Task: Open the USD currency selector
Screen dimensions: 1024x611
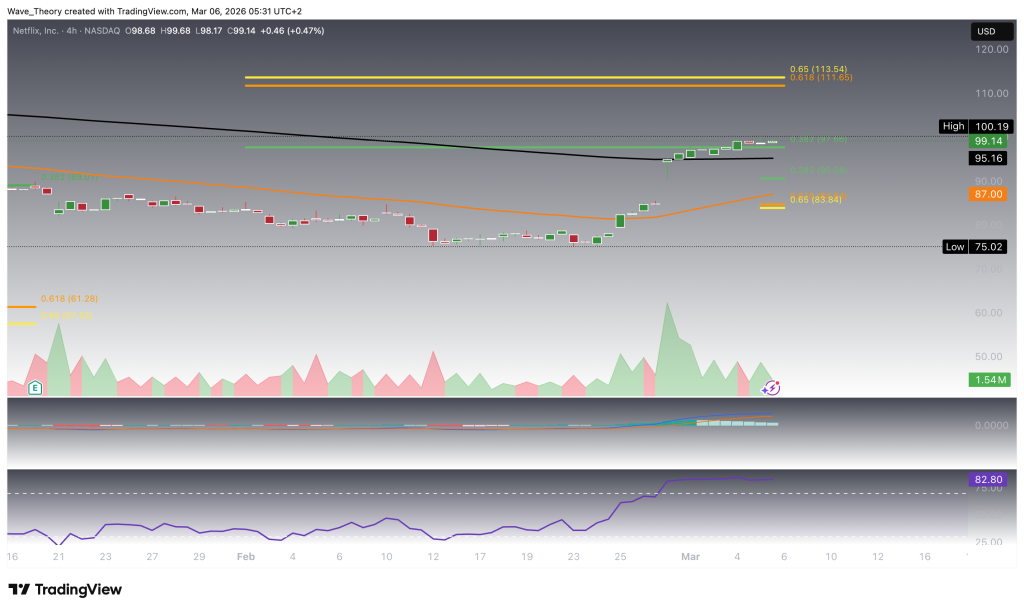Action: point(986,32)
